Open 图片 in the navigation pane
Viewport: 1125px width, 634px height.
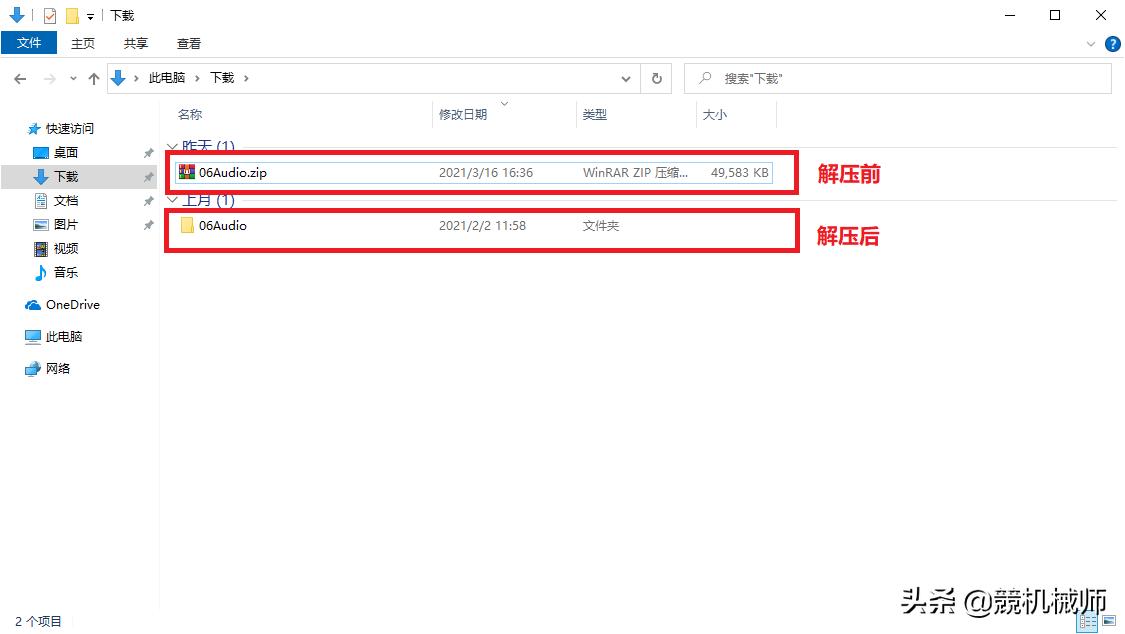pos(65,224)
